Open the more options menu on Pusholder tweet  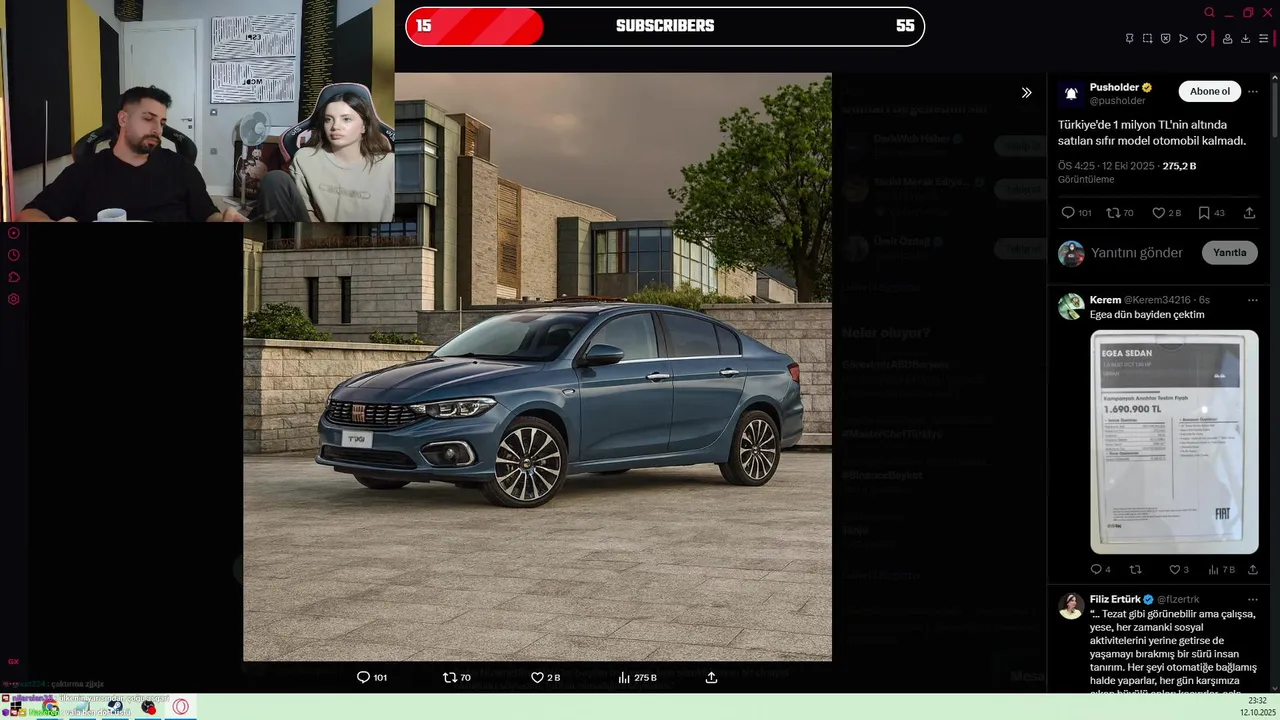coord(1253,92)
